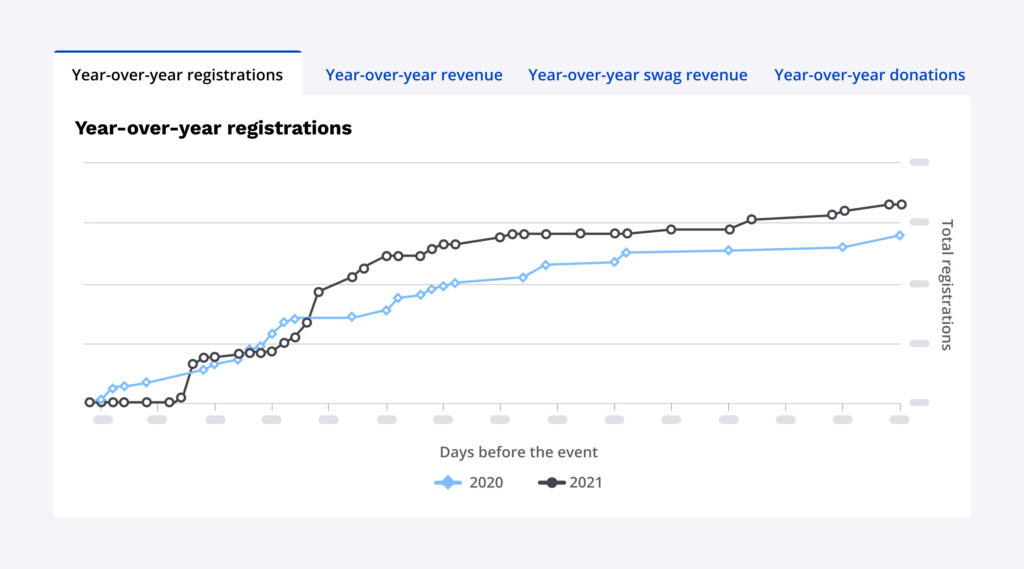Image resolution: width=1024 pixels, height=569 pixels.
Task: Select the Year-over-year registrations tab
Action: click(x=177, y=75)
